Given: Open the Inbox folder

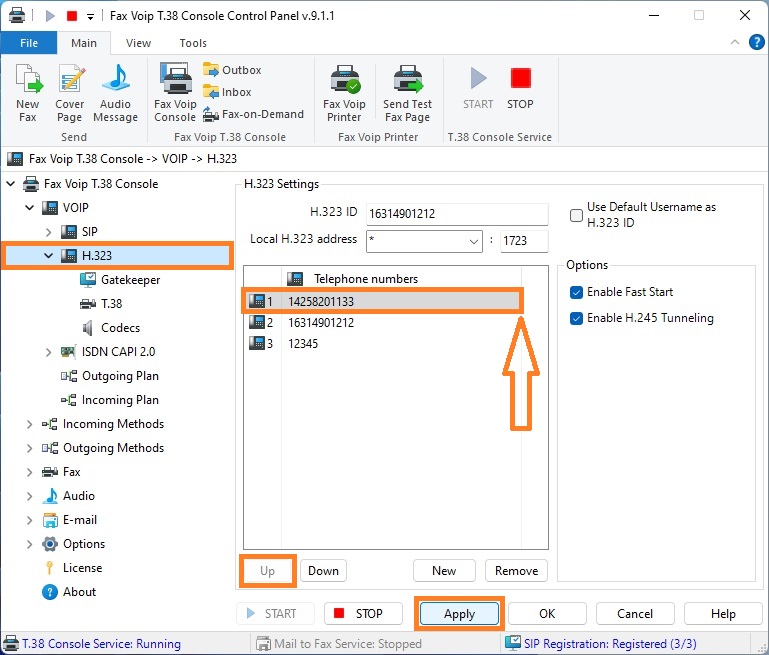Looking at the screenshot, I should point(227,92).
